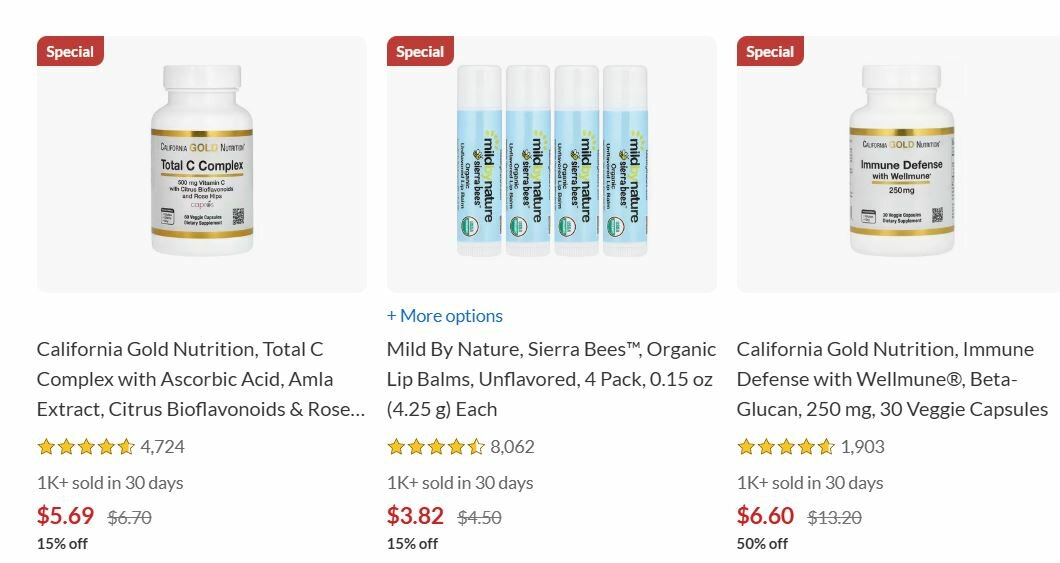
Task: Click the Immune Defense bottle image
Action: [900, 160]
